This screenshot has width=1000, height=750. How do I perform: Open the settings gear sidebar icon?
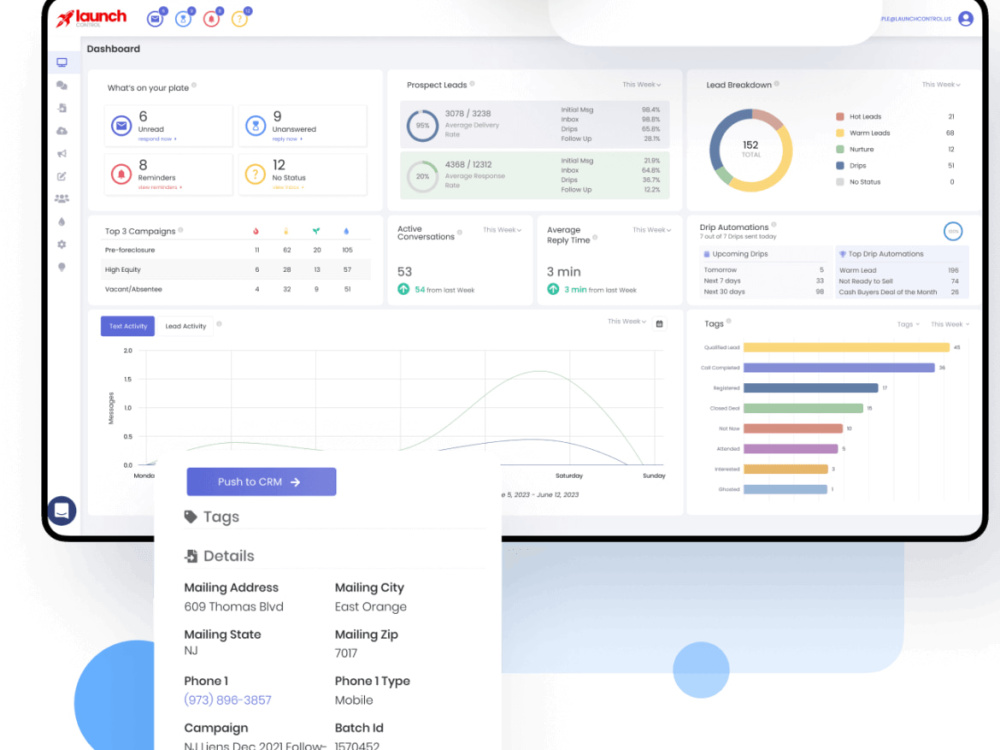(x=62, y=244)
